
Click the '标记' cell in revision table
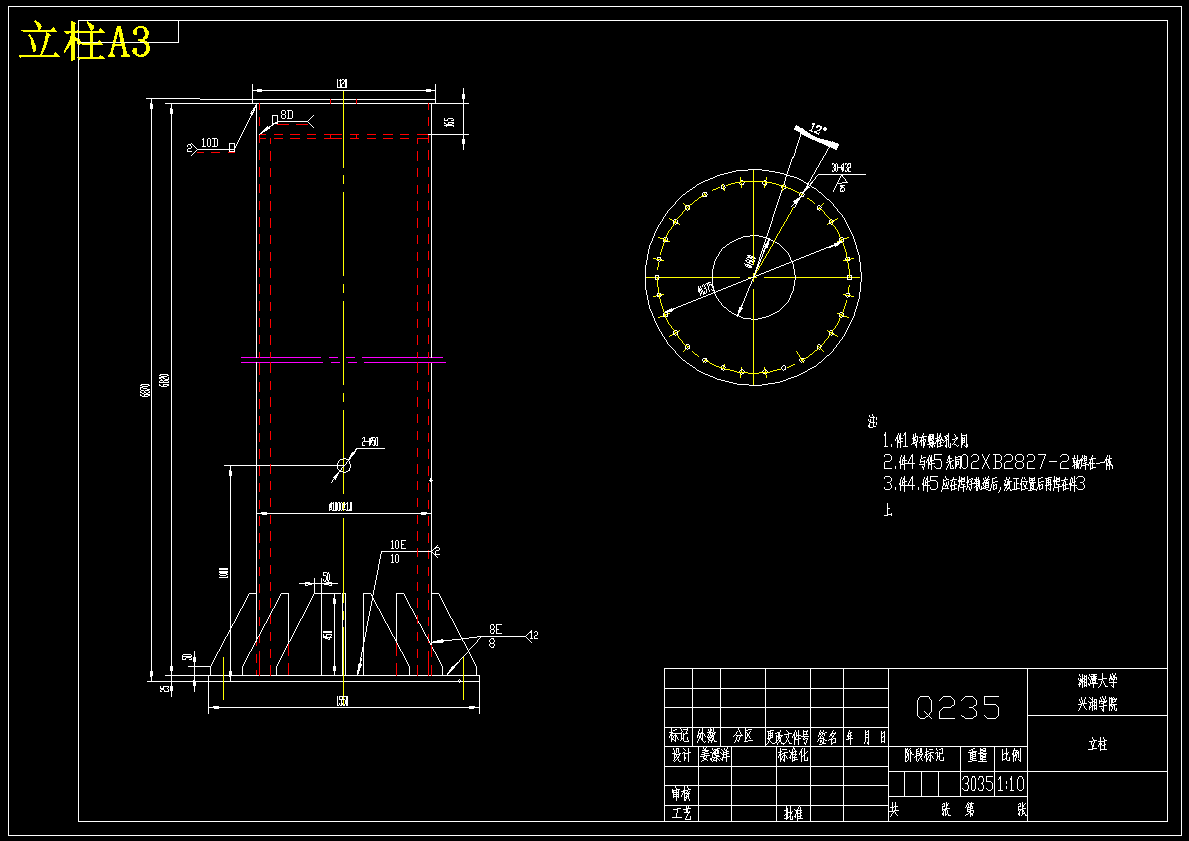(x=679, y=736)
